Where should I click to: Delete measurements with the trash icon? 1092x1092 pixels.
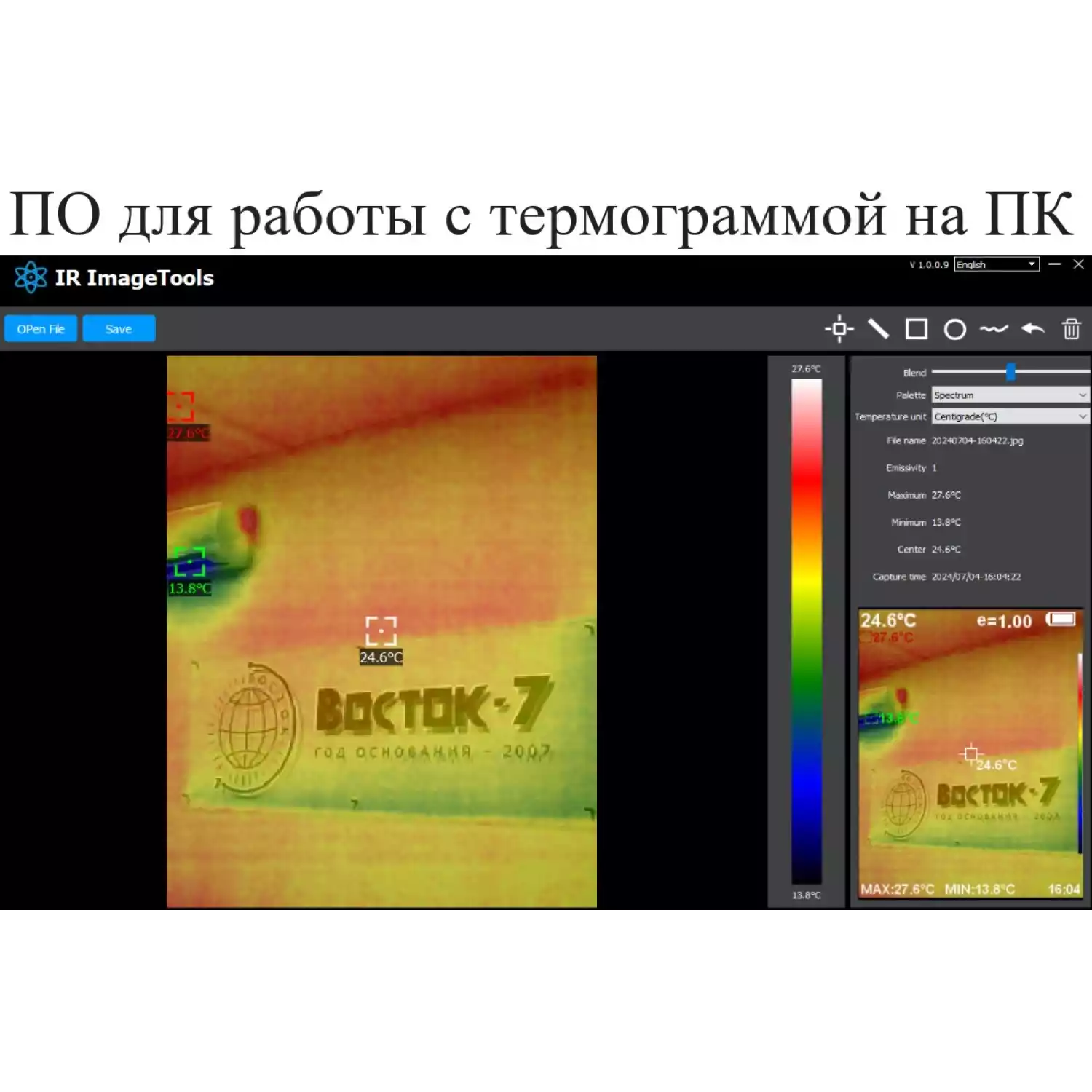(1072, 329)
